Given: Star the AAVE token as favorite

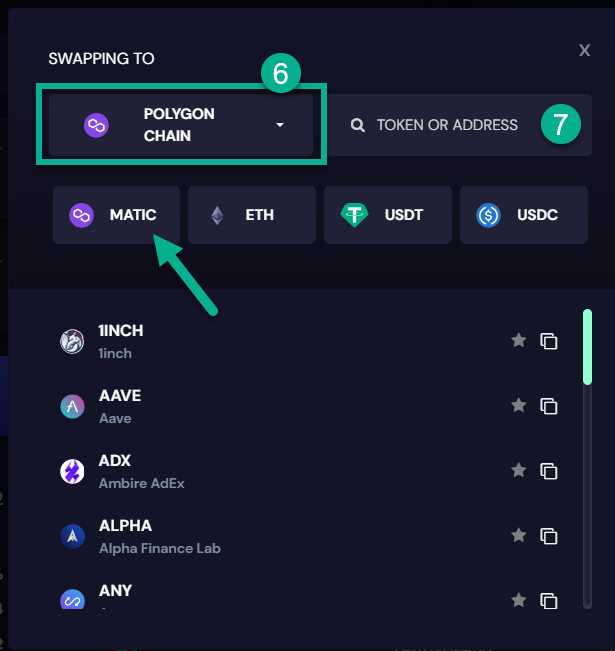Looking at the screenshot, I should (x=518, y=405).
